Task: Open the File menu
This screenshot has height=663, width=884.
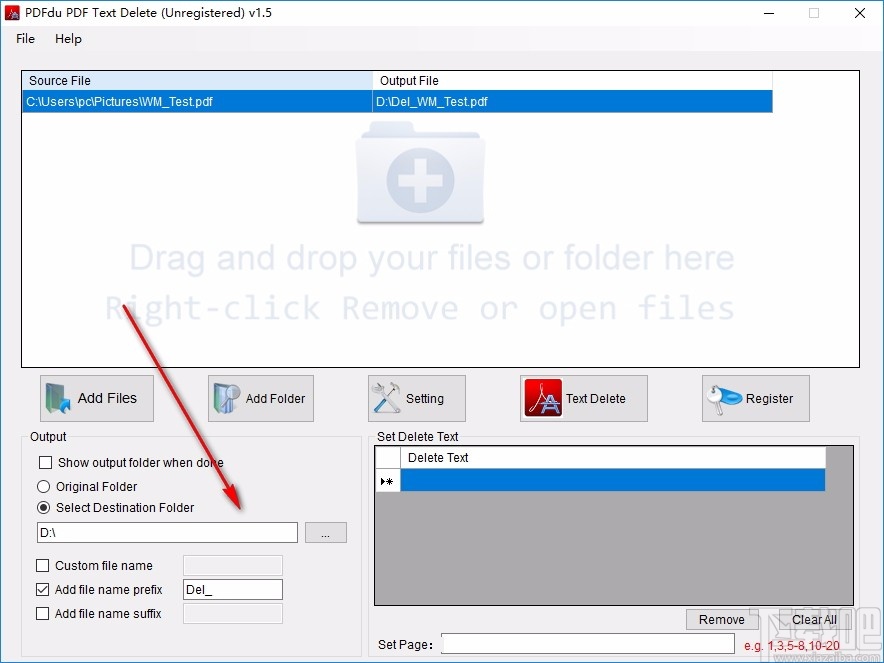Action: click(24, 39)
